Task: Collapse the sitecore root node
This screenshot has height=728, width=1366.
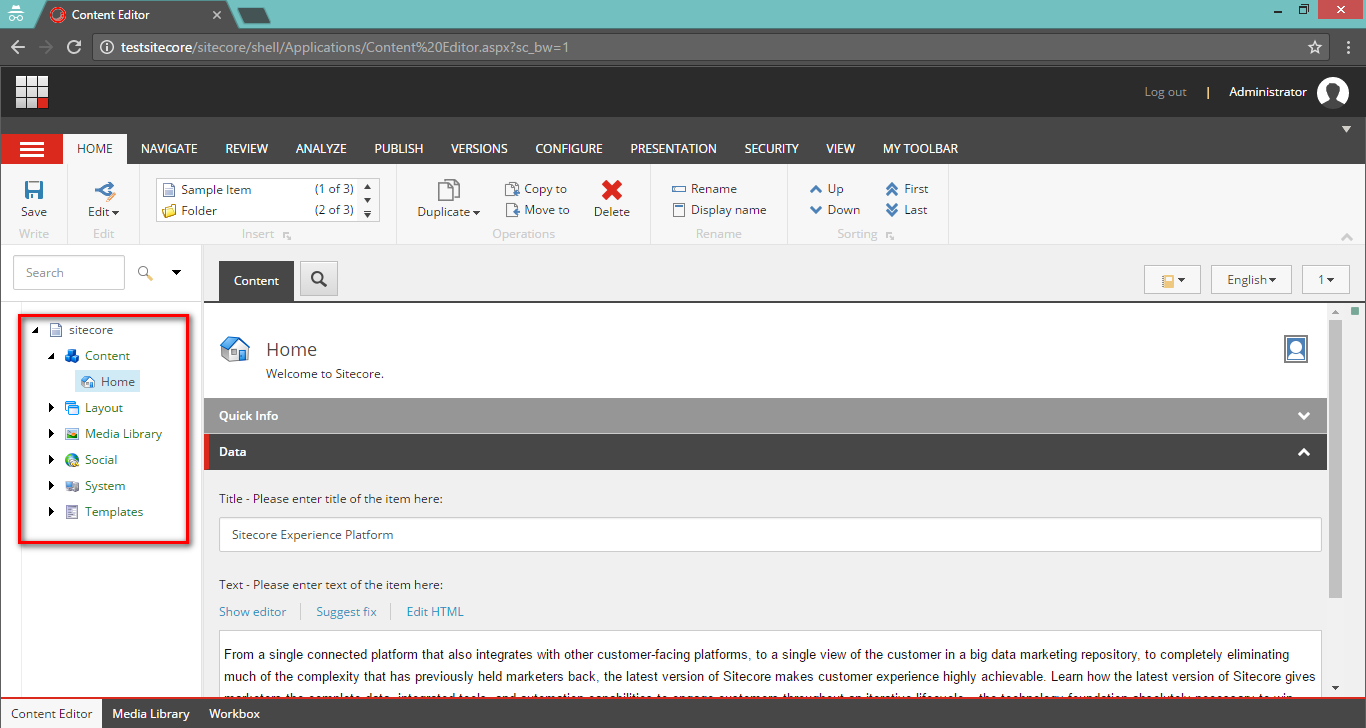Action: (36, 330)
